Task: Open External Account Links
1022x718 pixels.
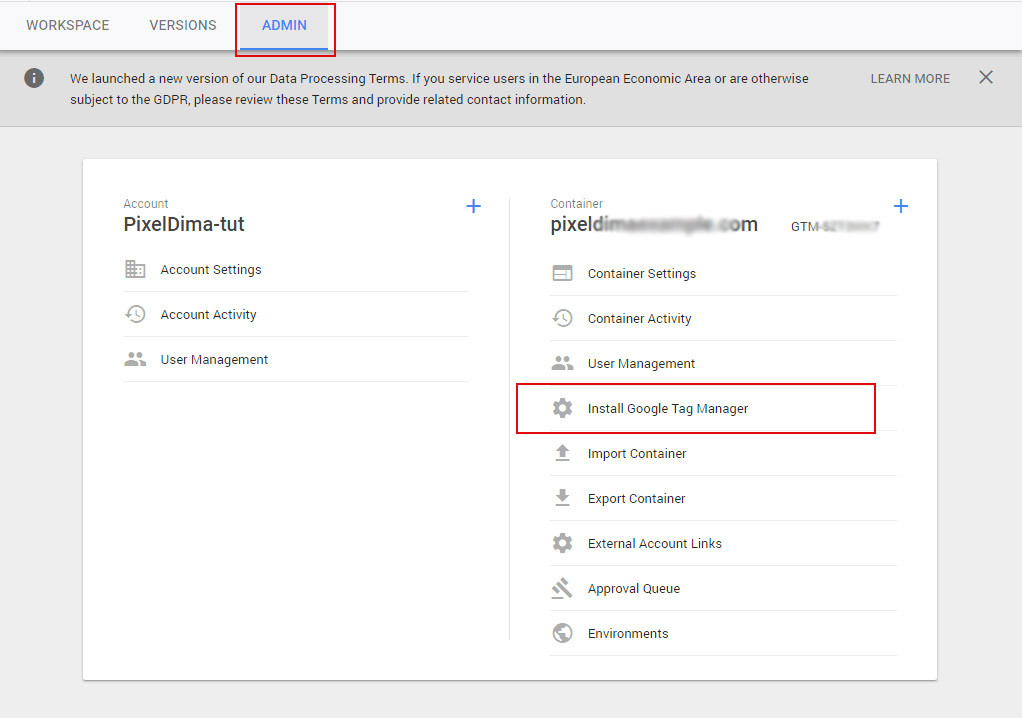Action: (654, 543)
